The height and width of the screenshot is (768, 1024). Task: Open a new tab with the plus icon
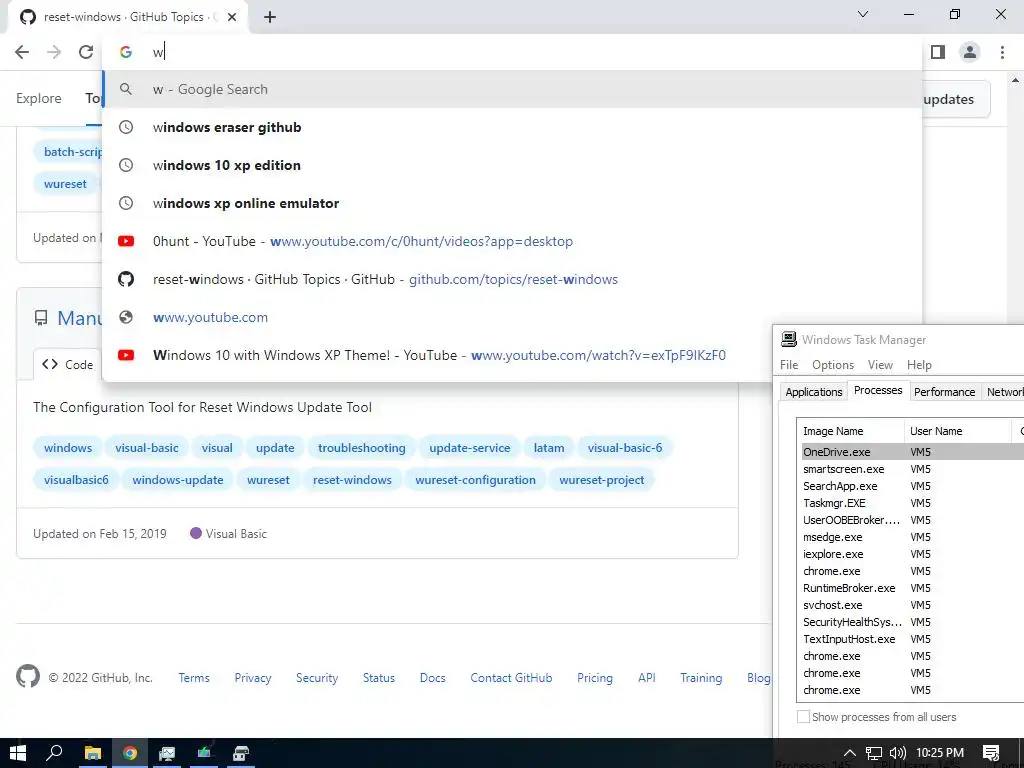coord(270,17)
